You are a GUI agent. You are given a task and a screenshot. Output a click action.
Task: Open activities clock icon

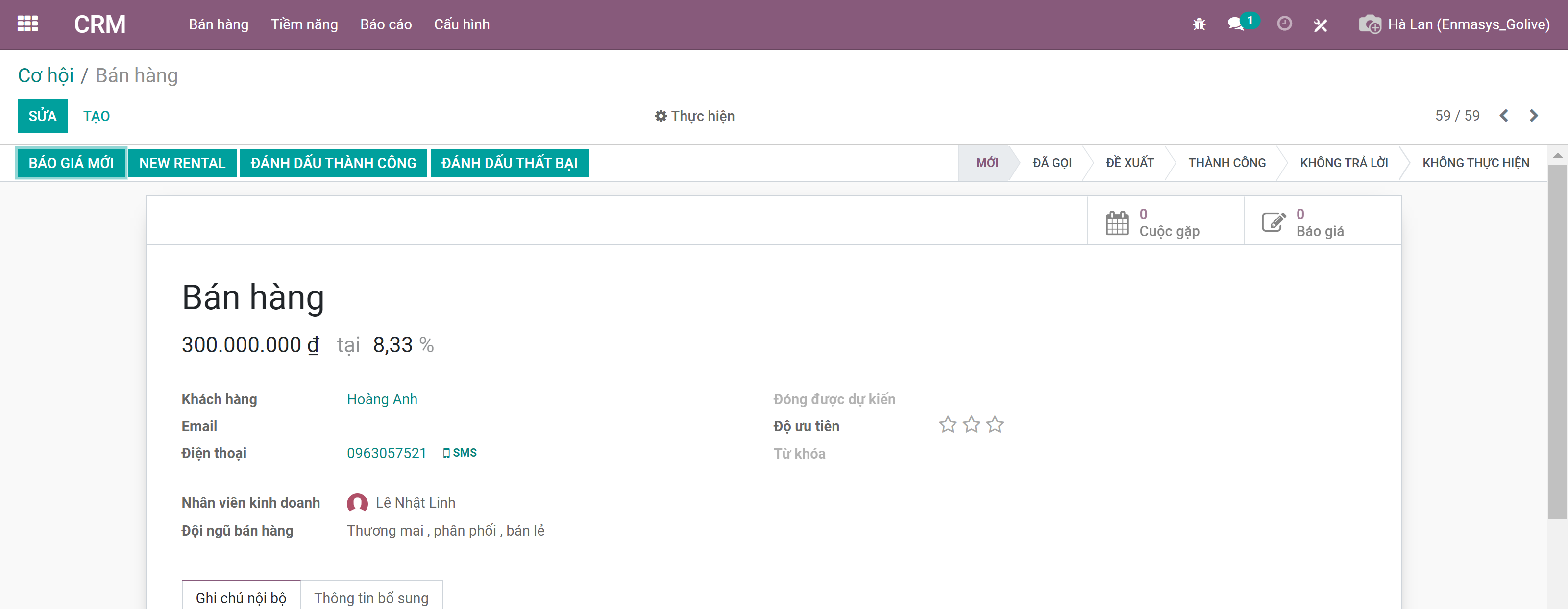tap(1284, 24)
